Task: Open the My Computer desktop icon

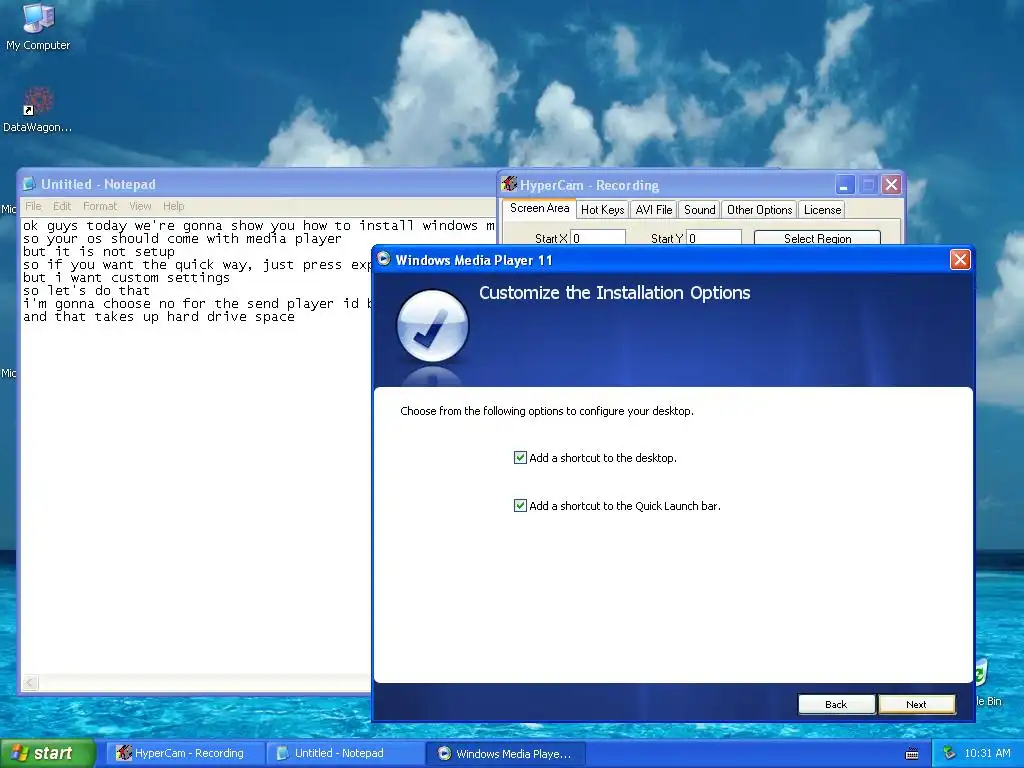Action: (38, 26)
